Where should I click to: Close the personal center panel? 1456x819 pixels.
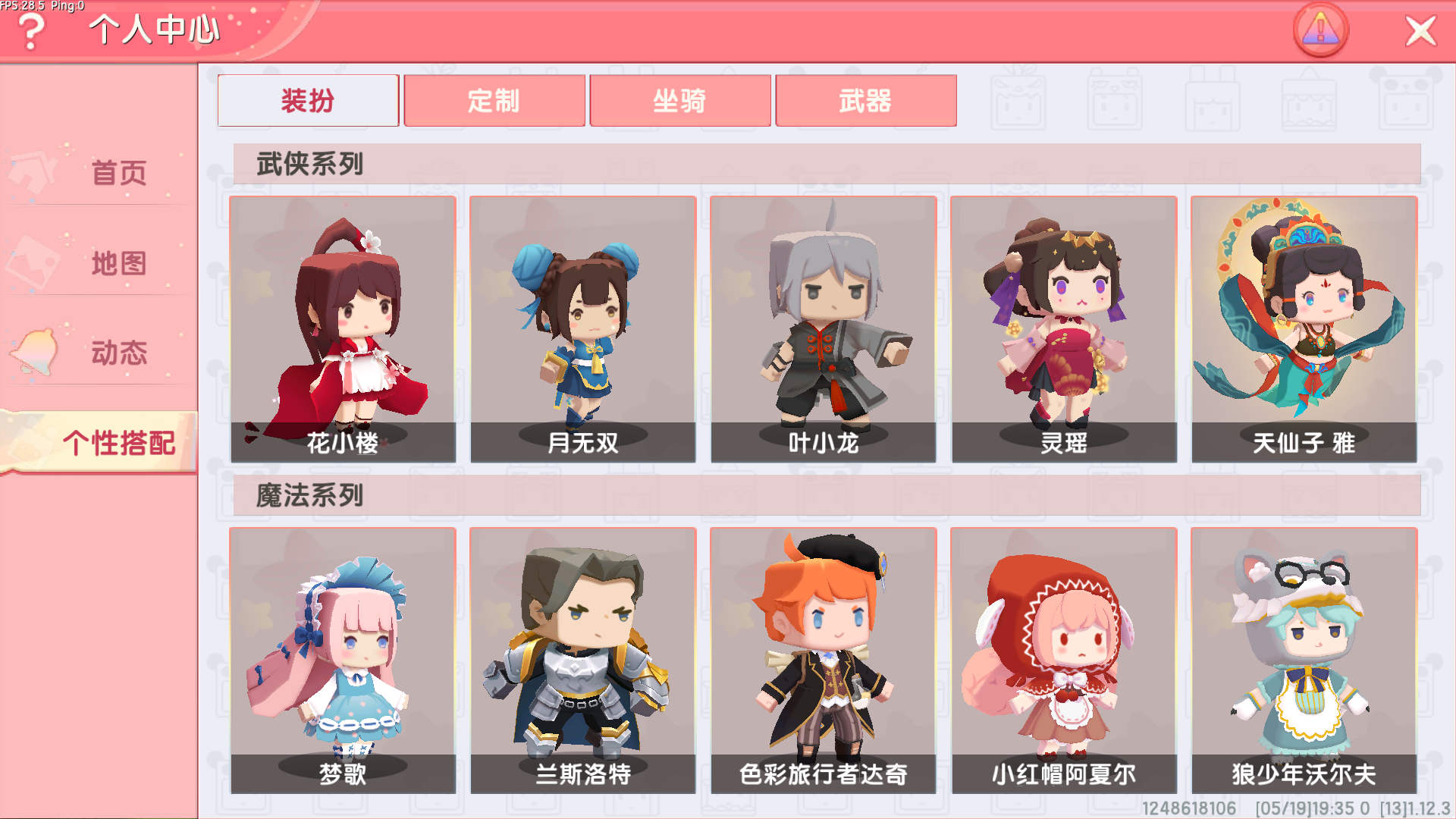coord(1420,32)
